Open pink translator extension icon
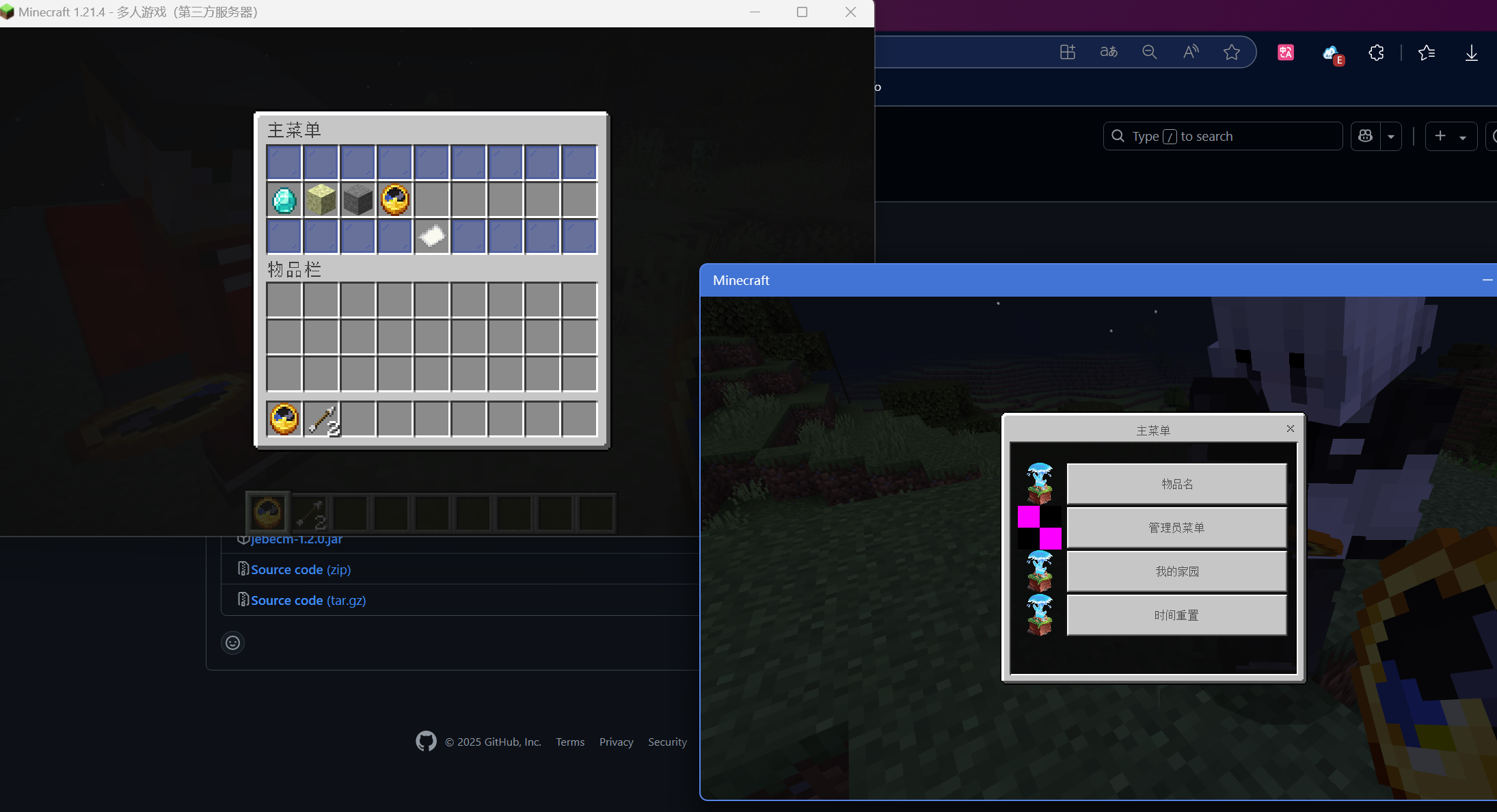The height and width of the screenshot is (812, 1497). 1286,53
